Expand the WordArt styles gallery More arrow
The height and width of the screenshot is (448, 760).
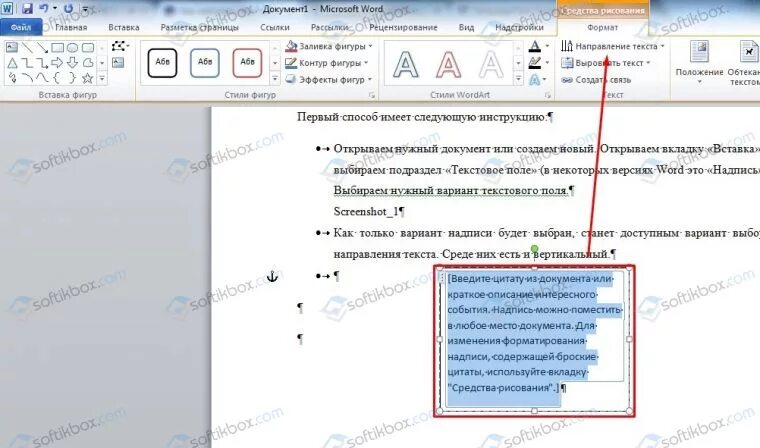(519, 78)
